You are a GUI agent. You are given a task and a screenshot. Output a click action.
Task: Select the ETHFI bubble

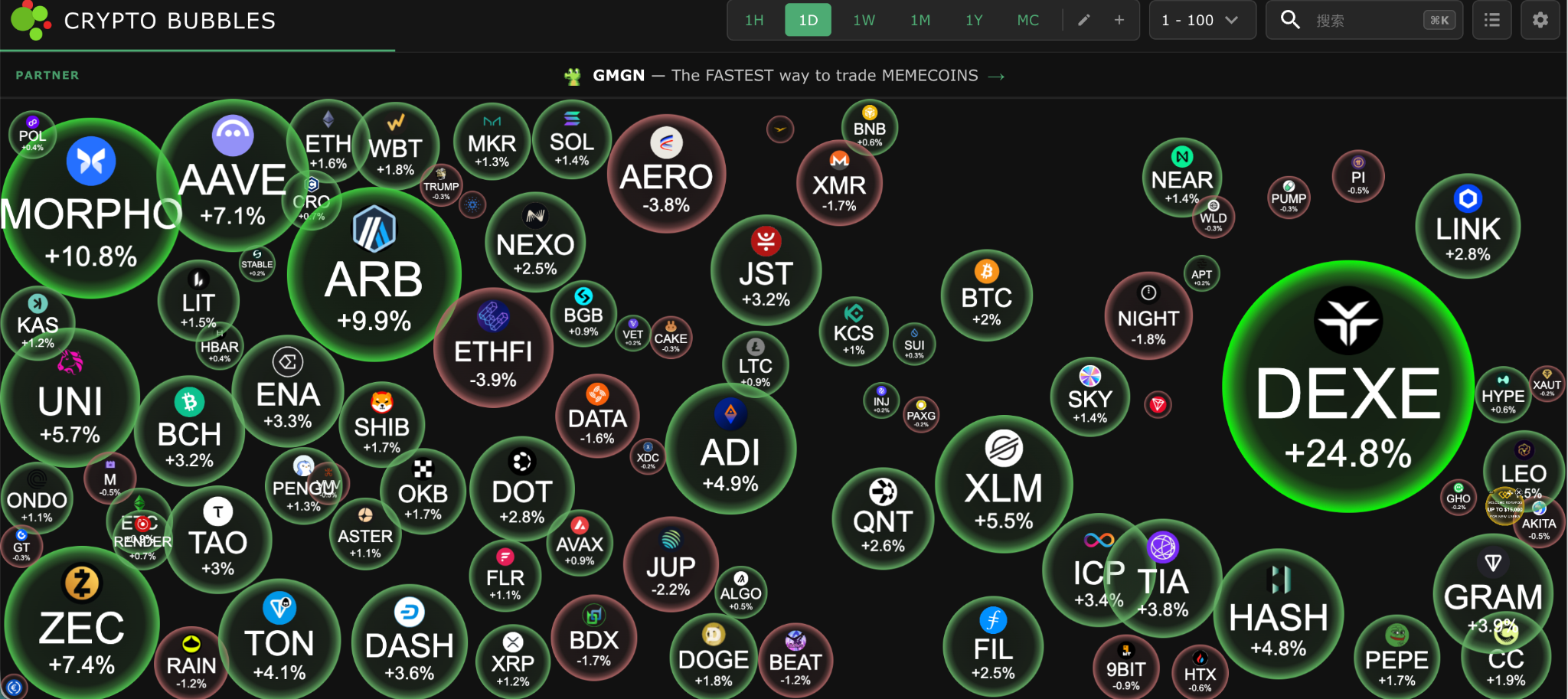click(493, 348)
